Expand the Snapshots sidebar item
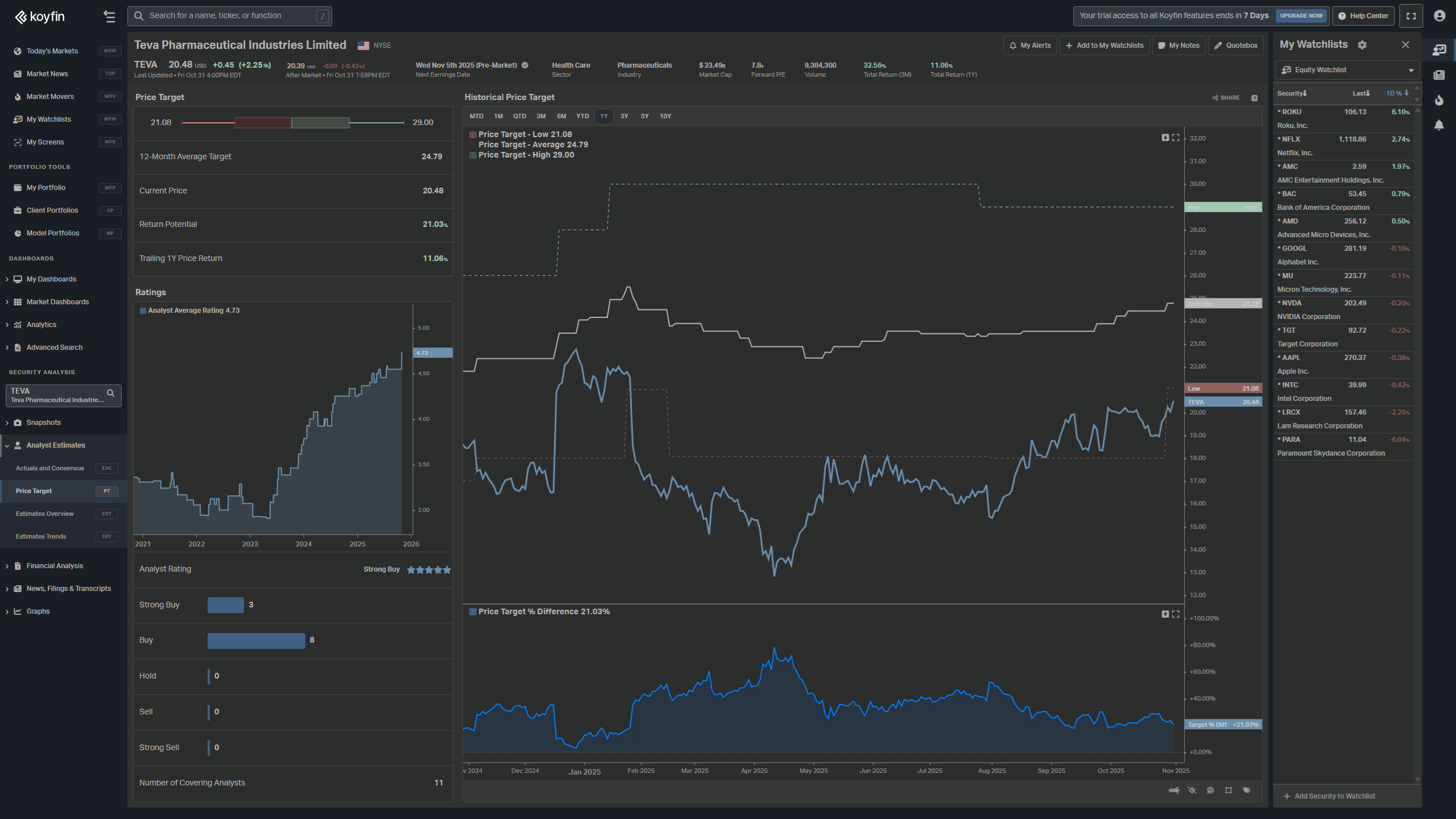The image size is (1456, 819). click(43, 422)
